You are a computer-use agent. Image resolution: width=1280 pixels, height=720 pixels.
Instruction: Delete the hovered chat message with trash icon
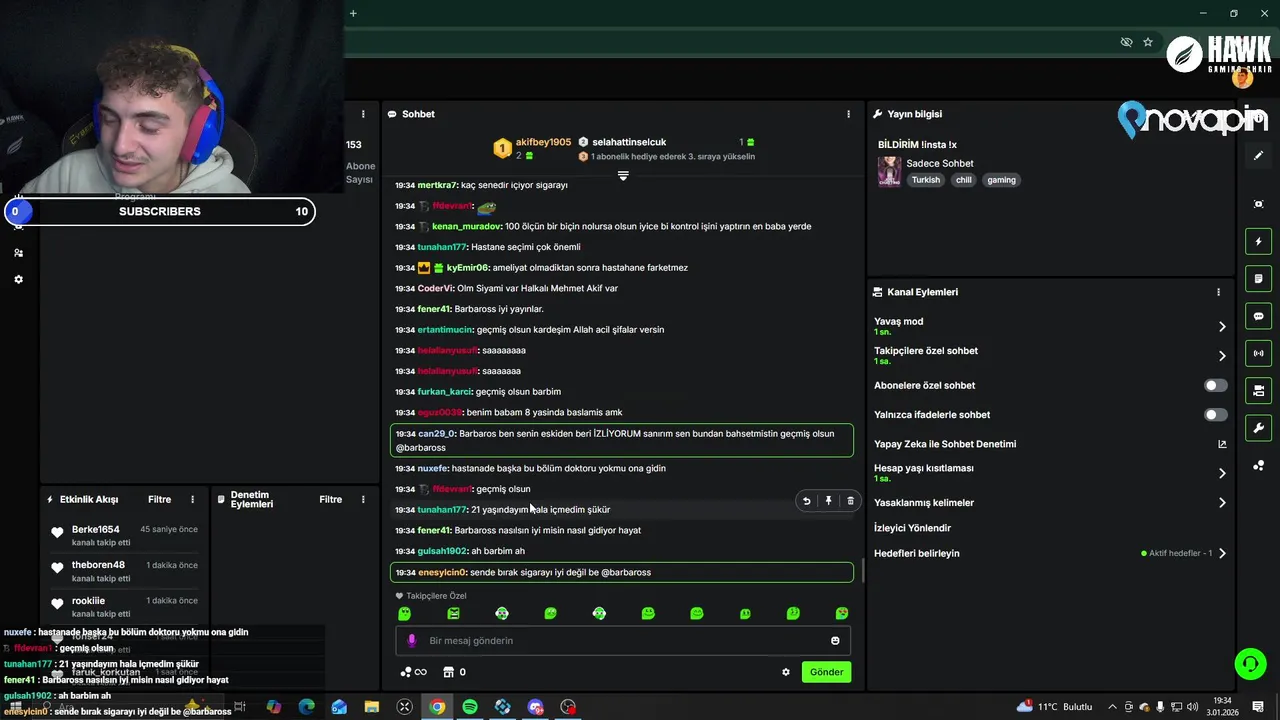tap(850, 501)
